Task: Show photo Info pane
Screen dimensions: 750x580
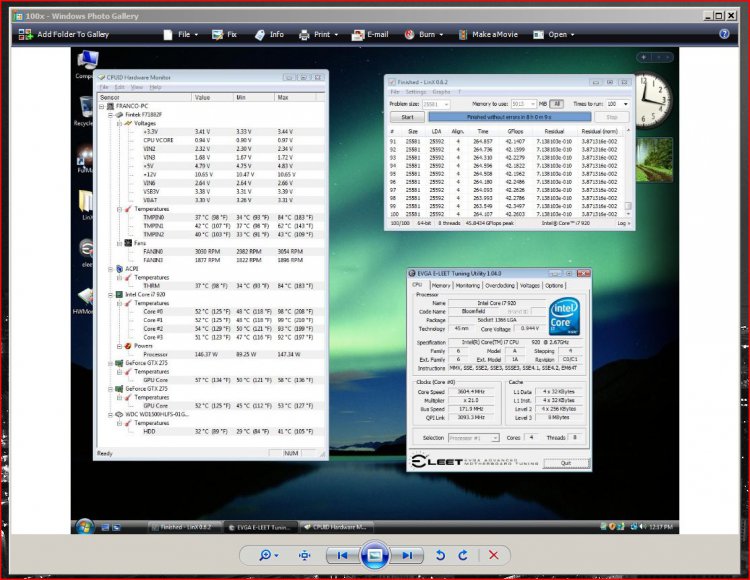Action: 269,34
